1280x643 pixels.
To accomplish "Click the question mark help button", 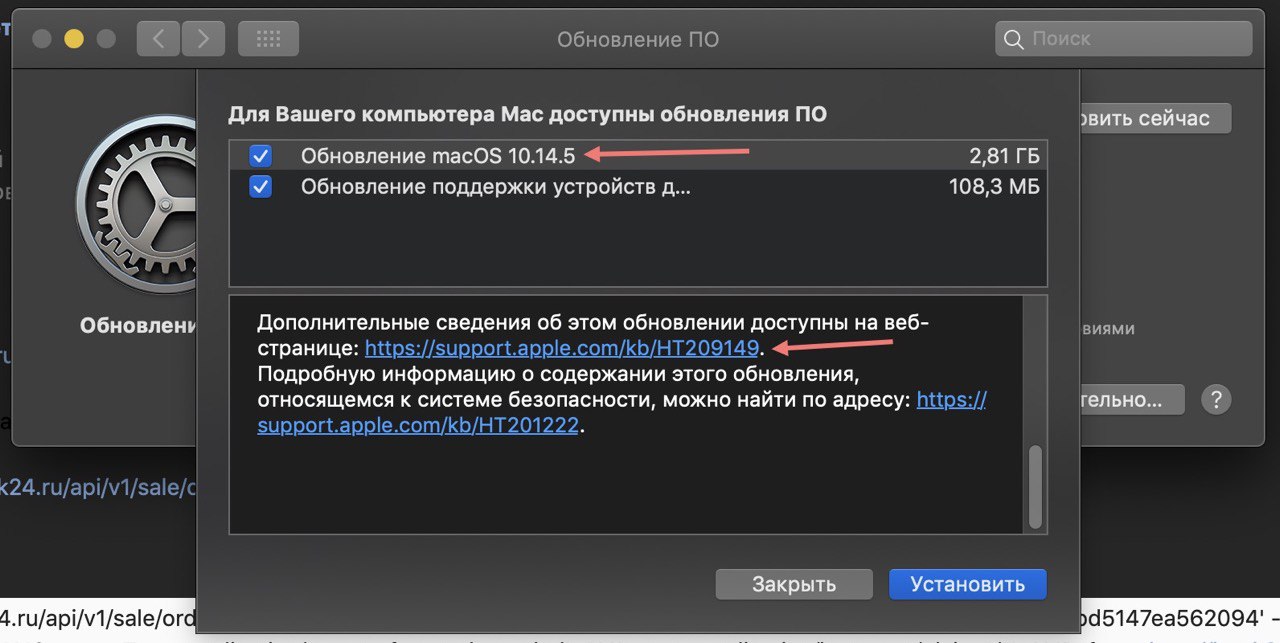I will pos(1215,400).
